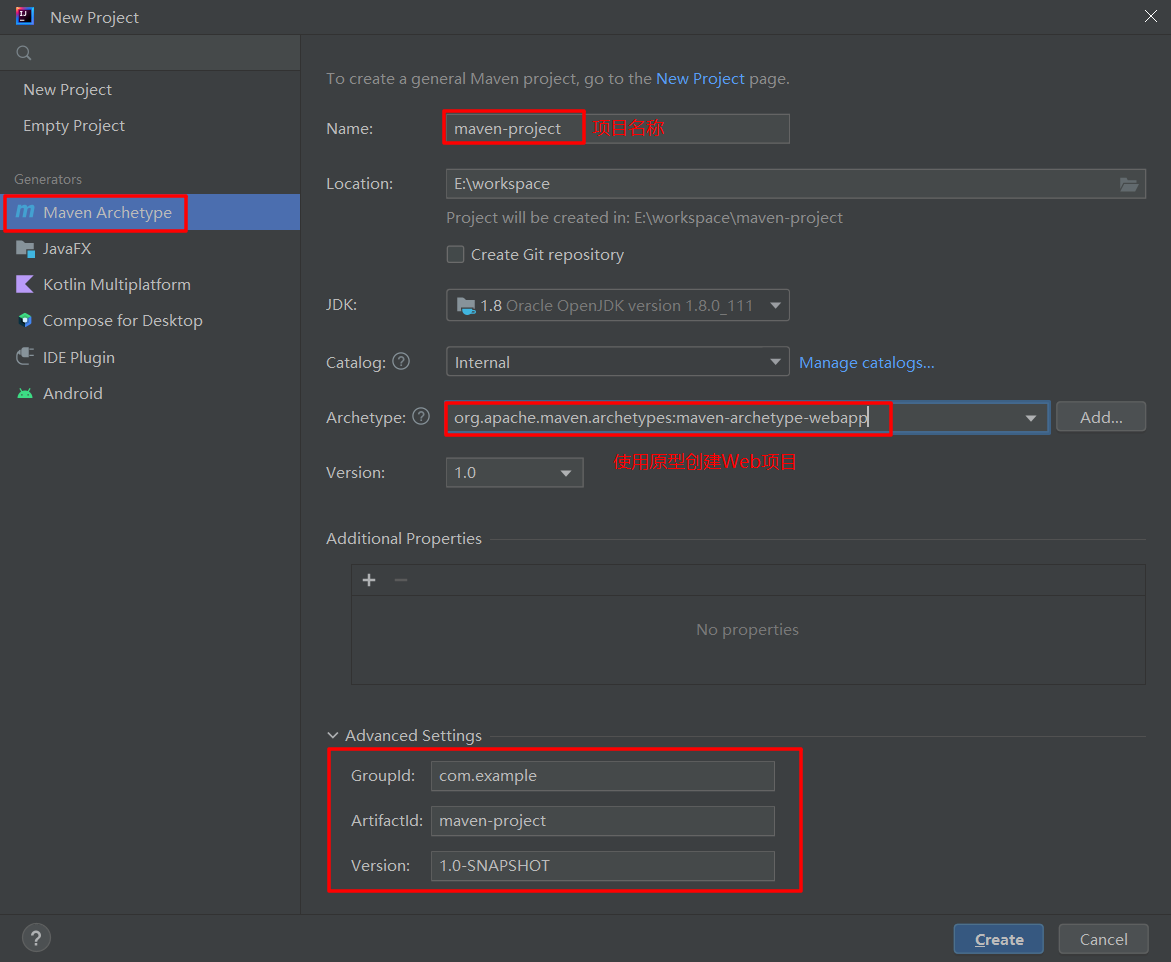Viewport: 1171px width, 962px height.
Task: Select Android generator
Action: tap(150, 393)
